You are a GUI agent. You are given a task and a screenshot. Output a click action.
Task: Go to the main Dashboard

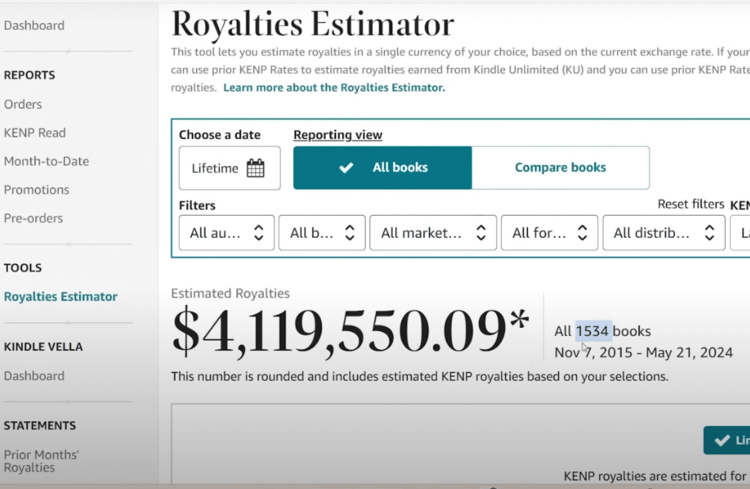click(34, 26)
